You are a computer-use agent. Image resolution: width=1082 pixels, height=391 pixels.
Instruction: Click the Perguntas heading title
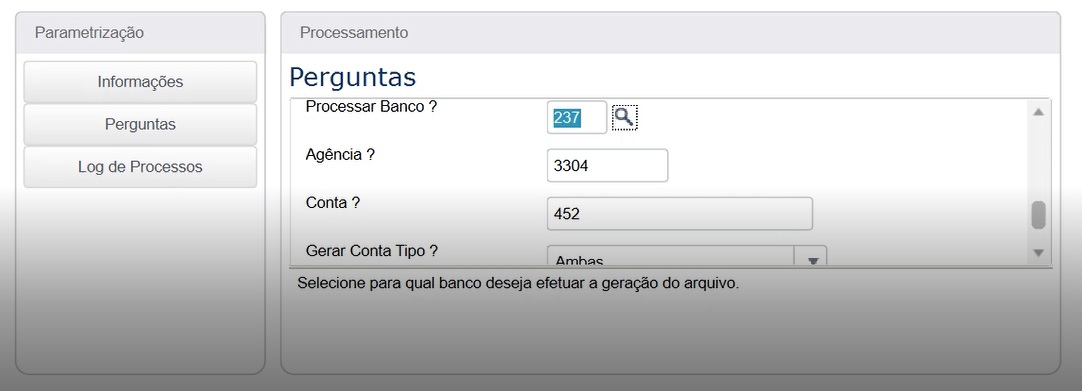pos(353,77)
